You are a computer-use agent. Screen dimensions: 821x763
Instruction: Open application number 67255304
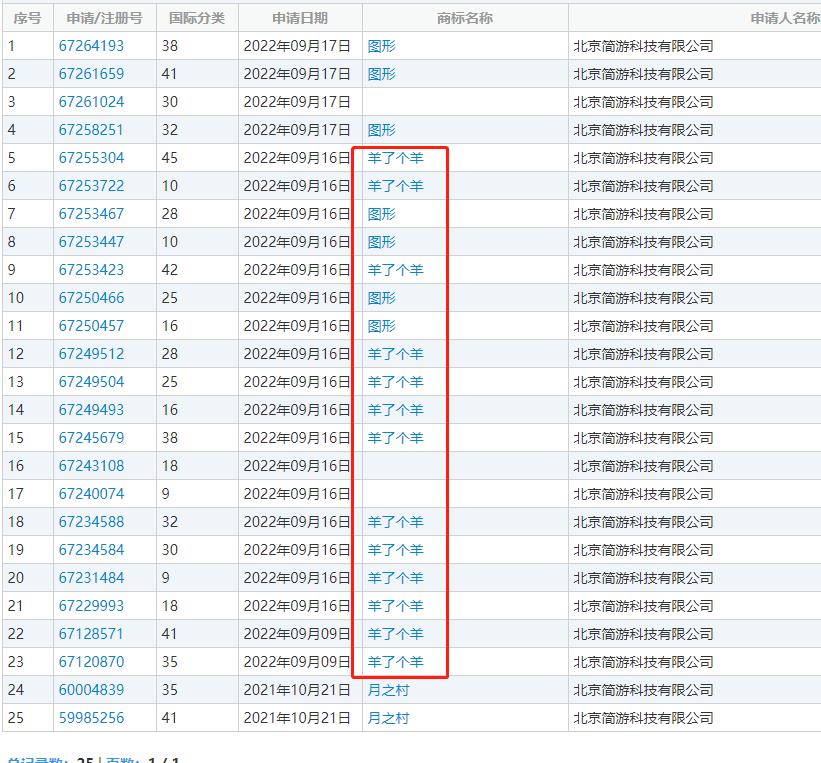point(91,158)
